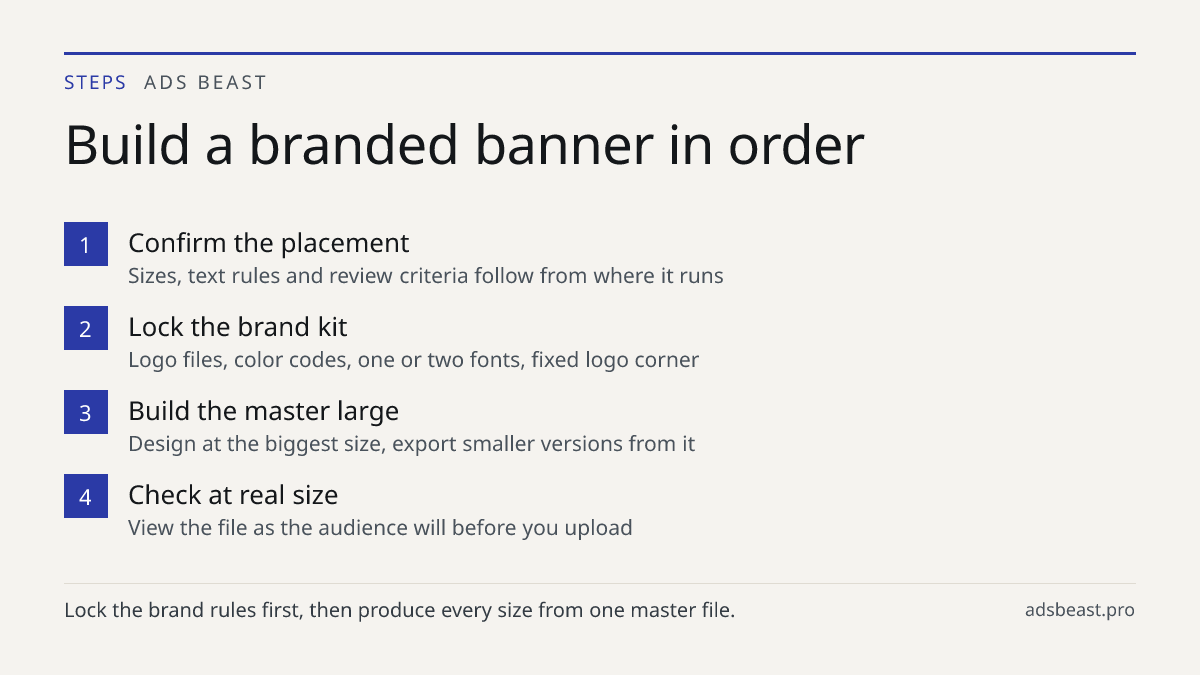Click the step 2 number badge
This screenshot has width=1200, height=675.
point(86,328)
